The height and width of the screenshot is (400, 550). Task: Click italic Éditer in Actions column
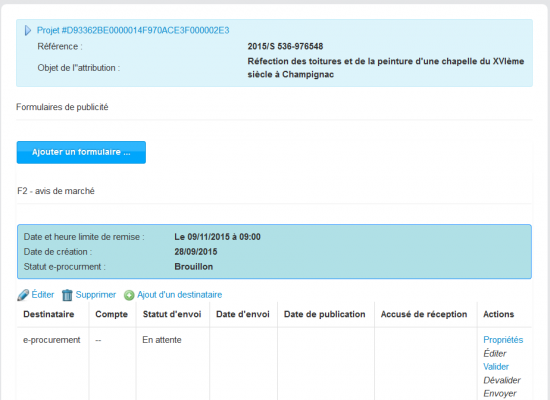pyautogui.click(x=495, y=353)
